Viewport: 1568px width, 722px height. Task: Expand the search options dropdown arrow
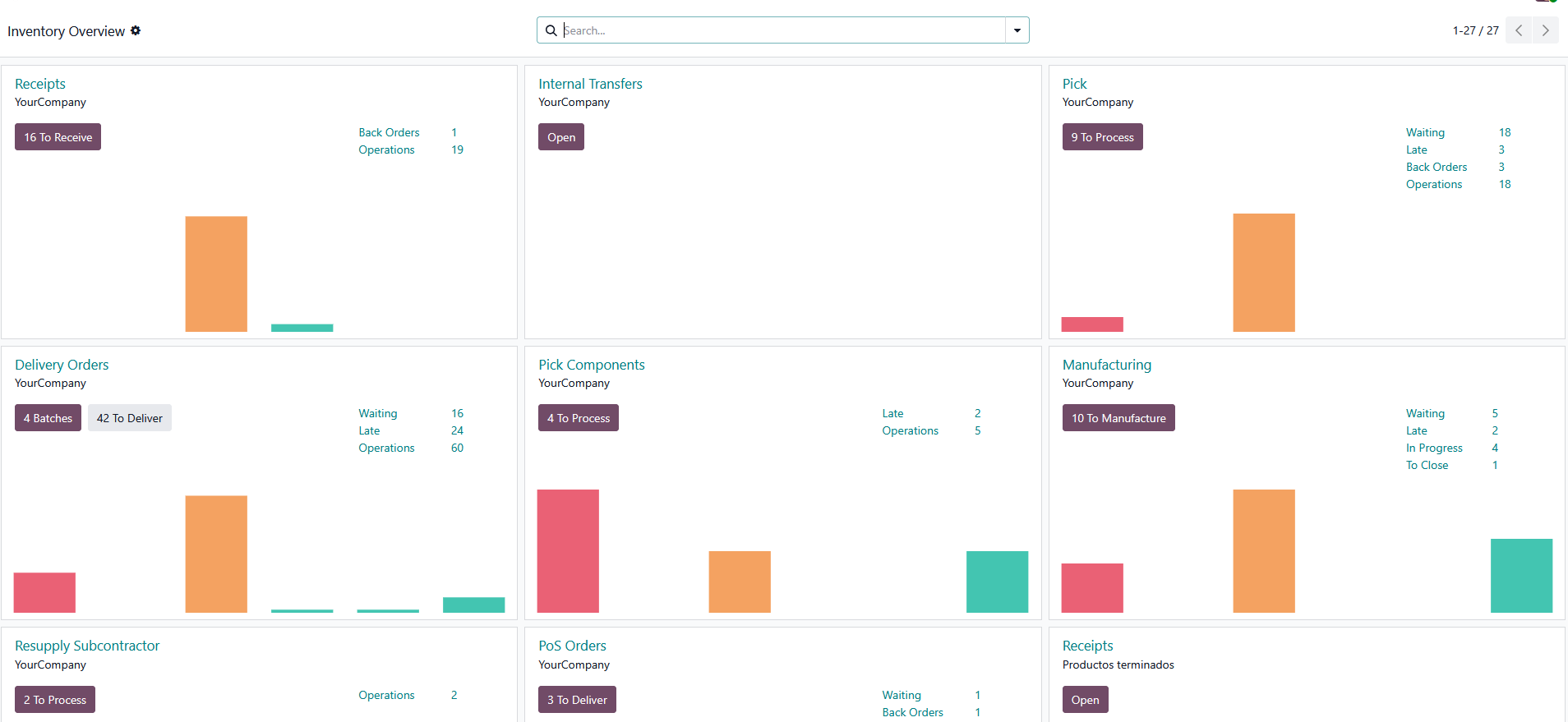(1017, 30)
